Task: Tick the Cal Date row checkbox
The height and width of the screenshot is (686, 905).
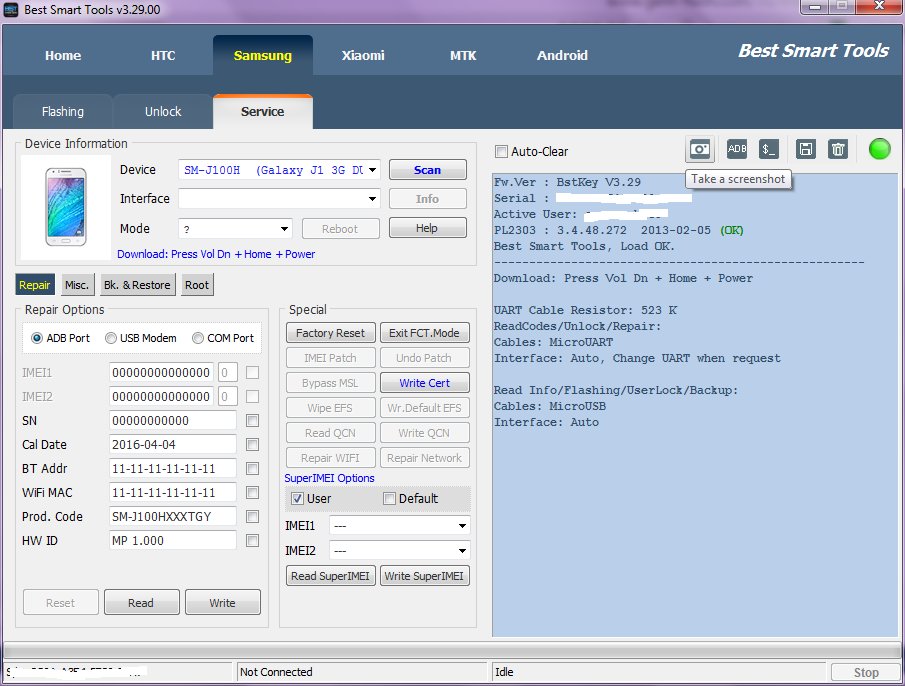Action: click(252, 445)
